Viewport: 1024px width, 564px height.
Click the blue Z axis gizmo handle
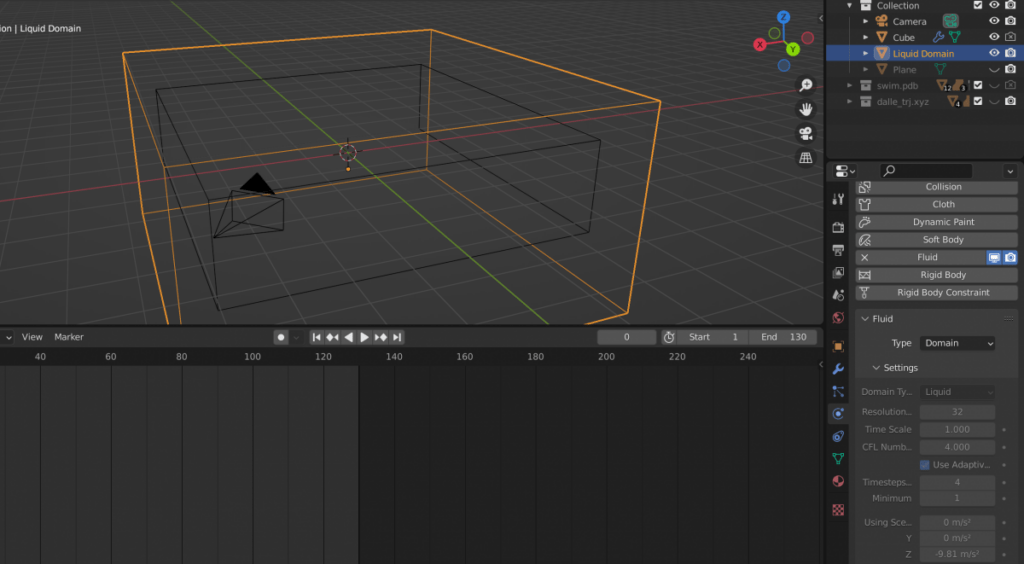tap(784, 18)
